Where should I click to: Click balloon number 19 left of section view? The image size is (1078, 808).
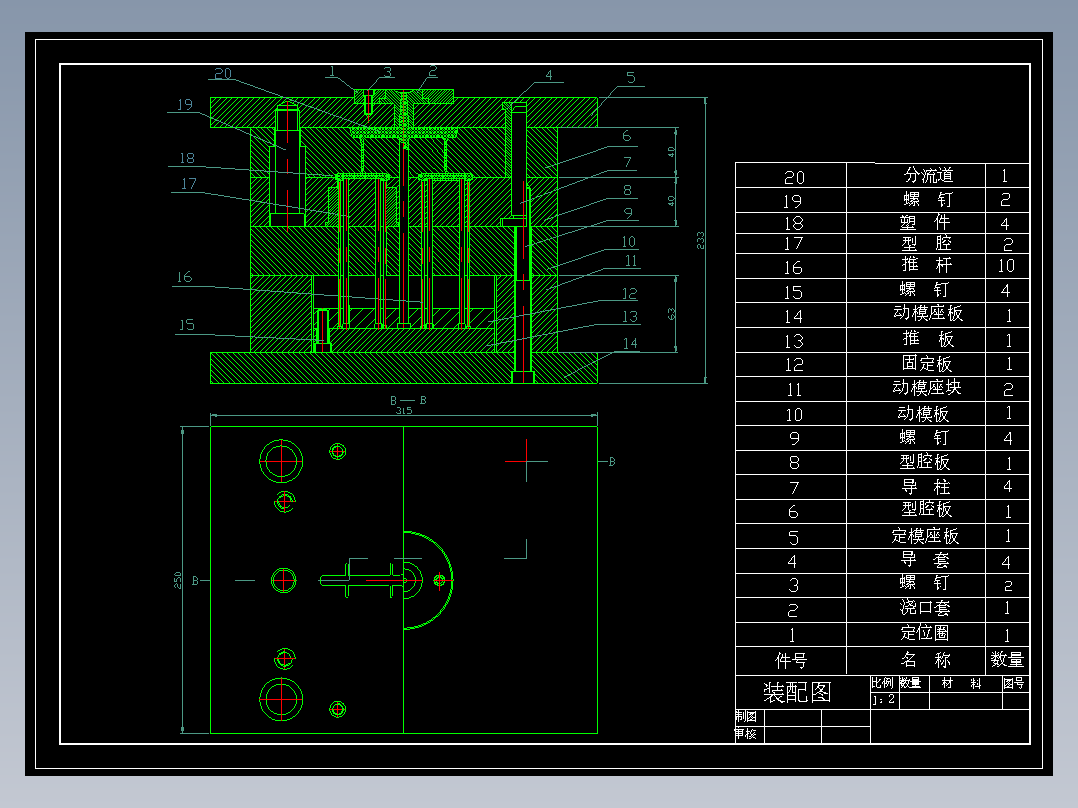(185, 105)
